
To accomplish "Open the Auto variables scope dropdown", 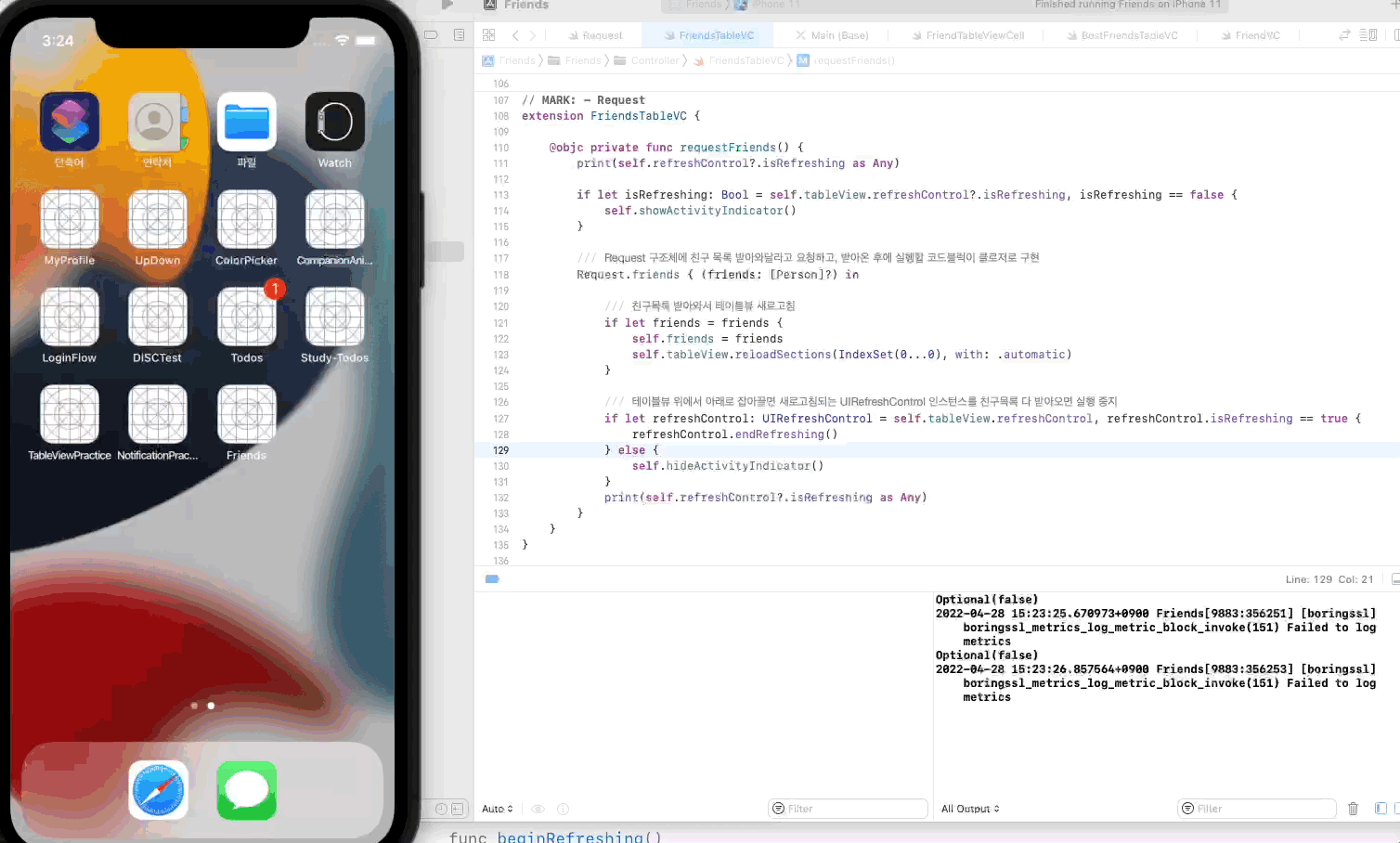I will (498, 809).
